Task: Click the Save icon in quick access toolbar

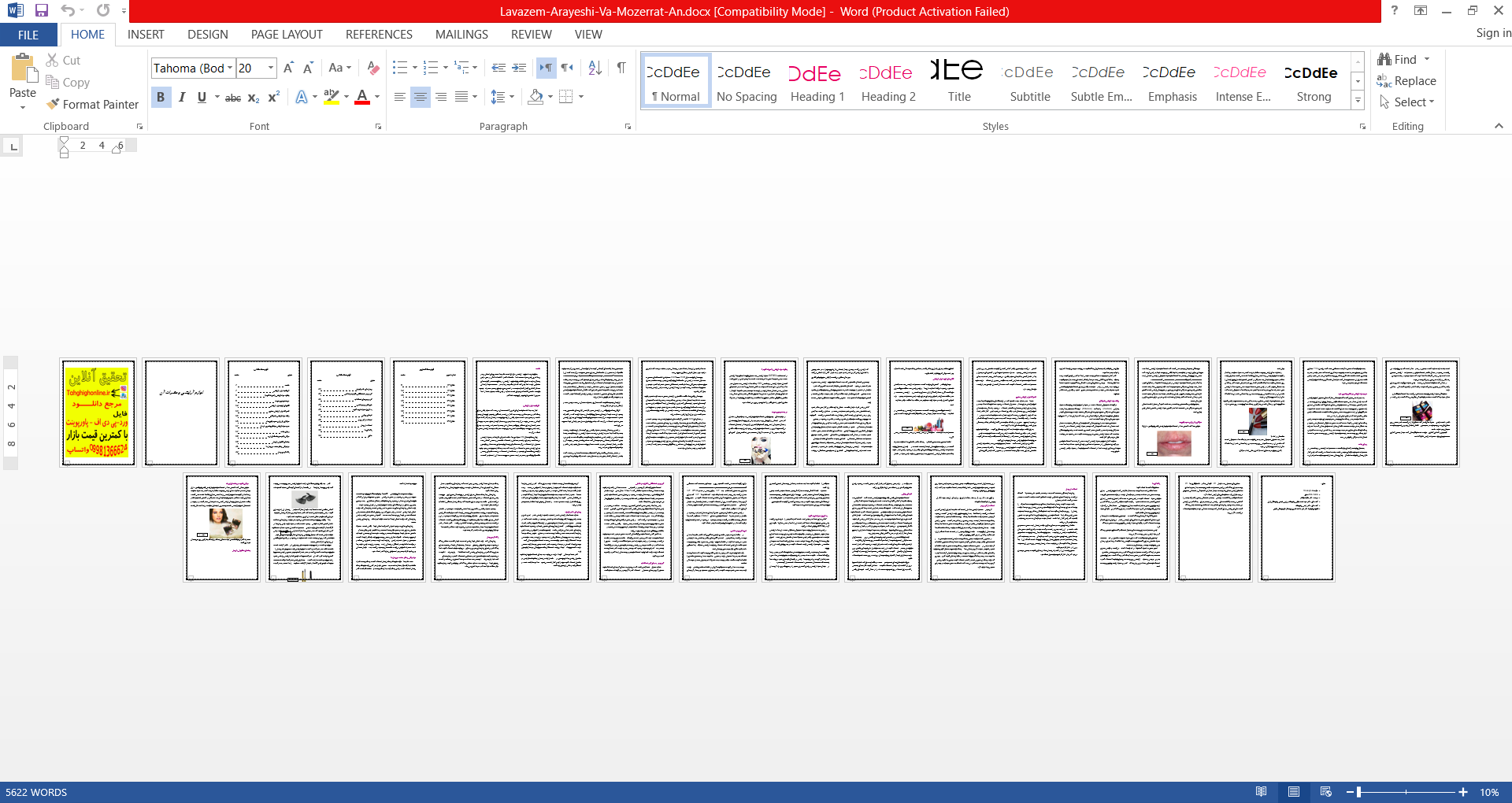Action: coord(42,11)
